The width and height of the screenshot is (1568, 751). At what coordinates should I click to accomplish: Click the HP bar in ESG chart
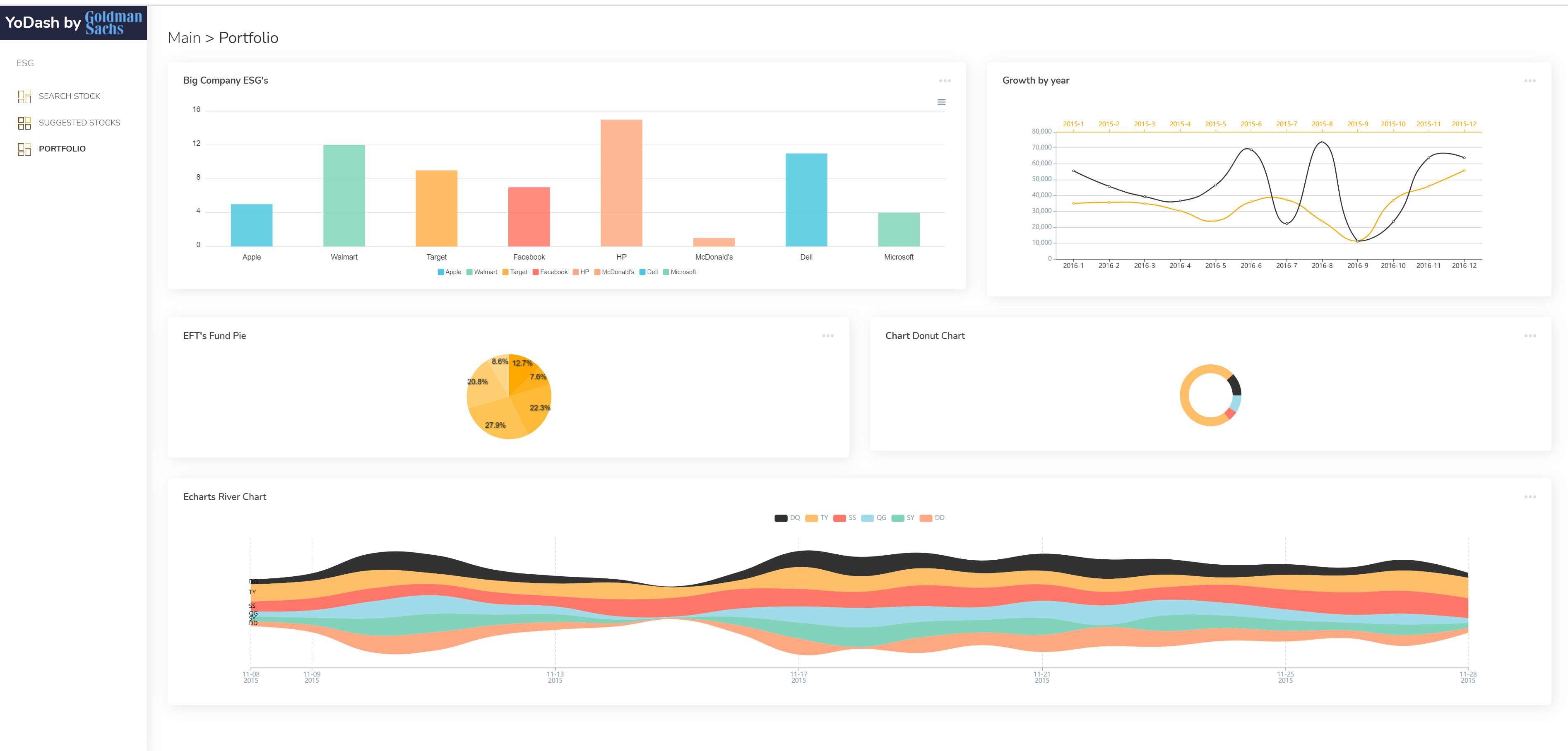coord(621,183)
